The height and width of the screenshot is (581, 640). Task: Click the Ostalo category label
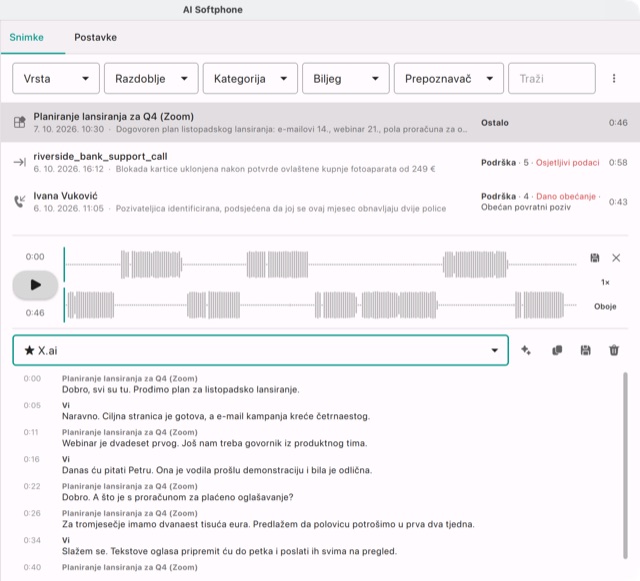click(x=495, y=123)
